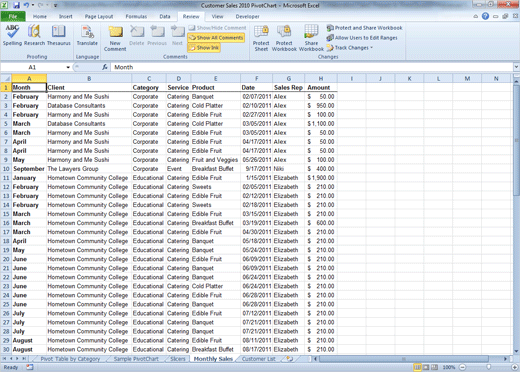
Task: Switch to Page Break Preview
Action: click(435, 367)
